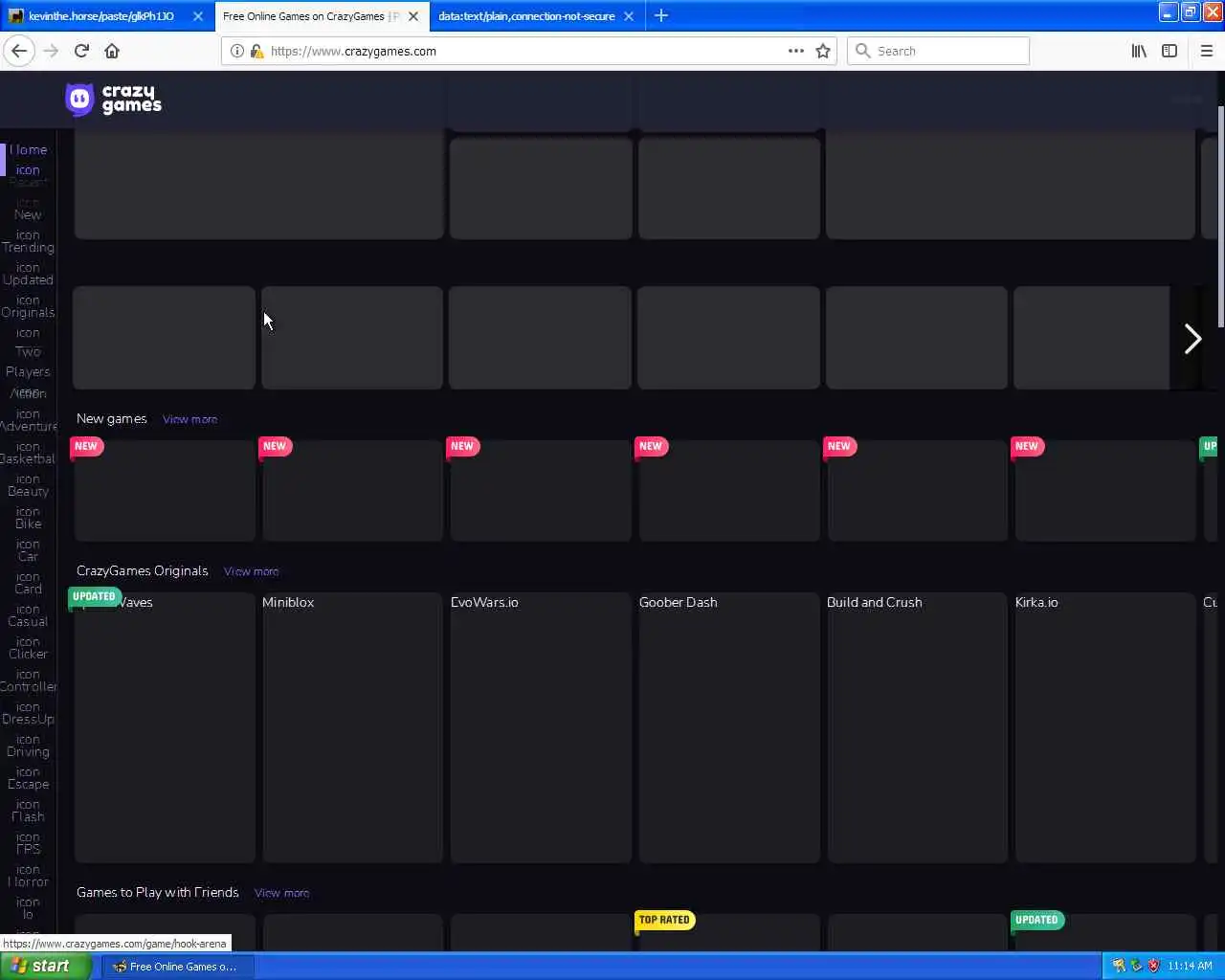Viewport: 1225px width, 980px height.
Task: Open the Kirka.io game card
Action: (1105, 727)
